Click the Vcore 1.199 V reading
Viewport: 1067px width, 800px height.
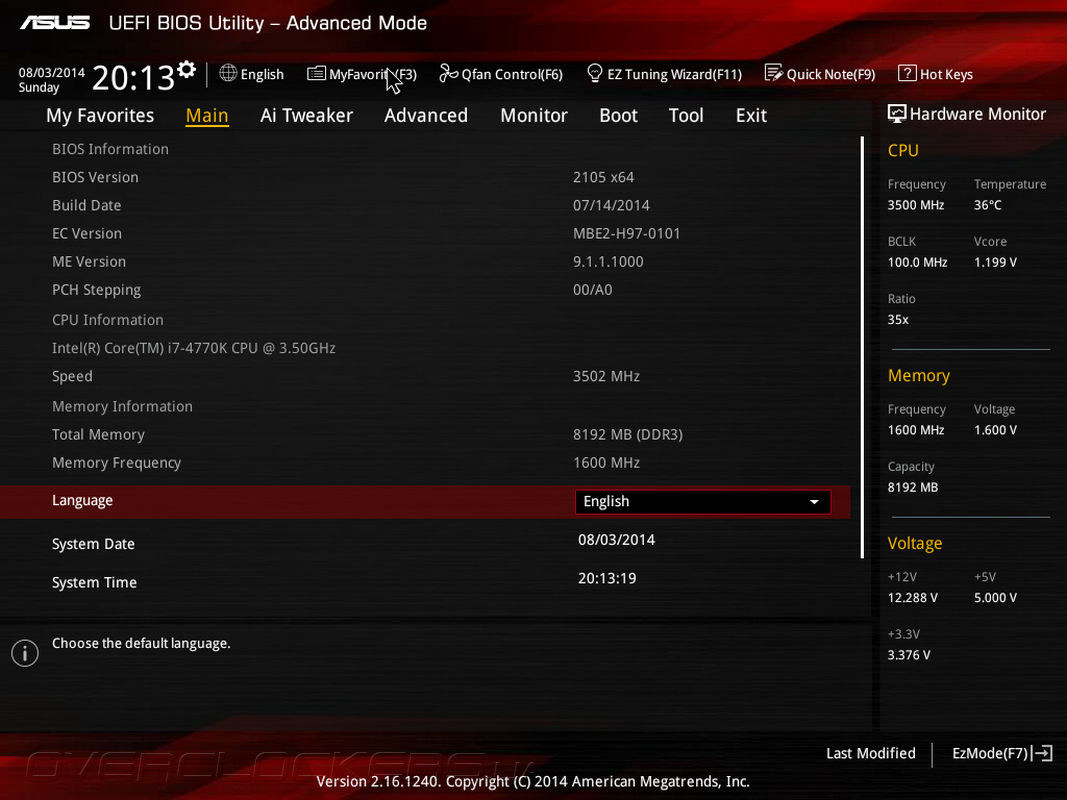point(995,263)
